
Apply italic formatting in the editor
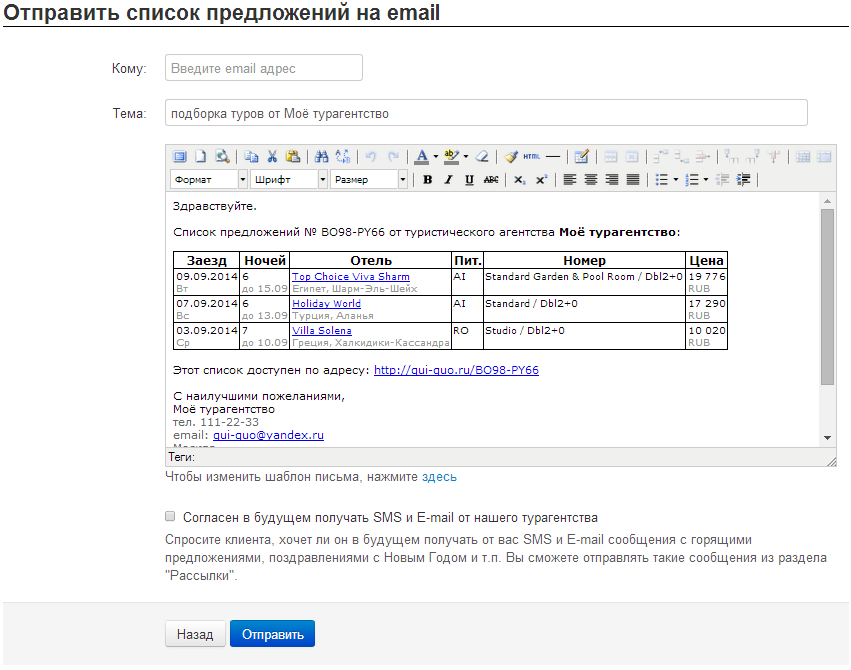point(448,180)
